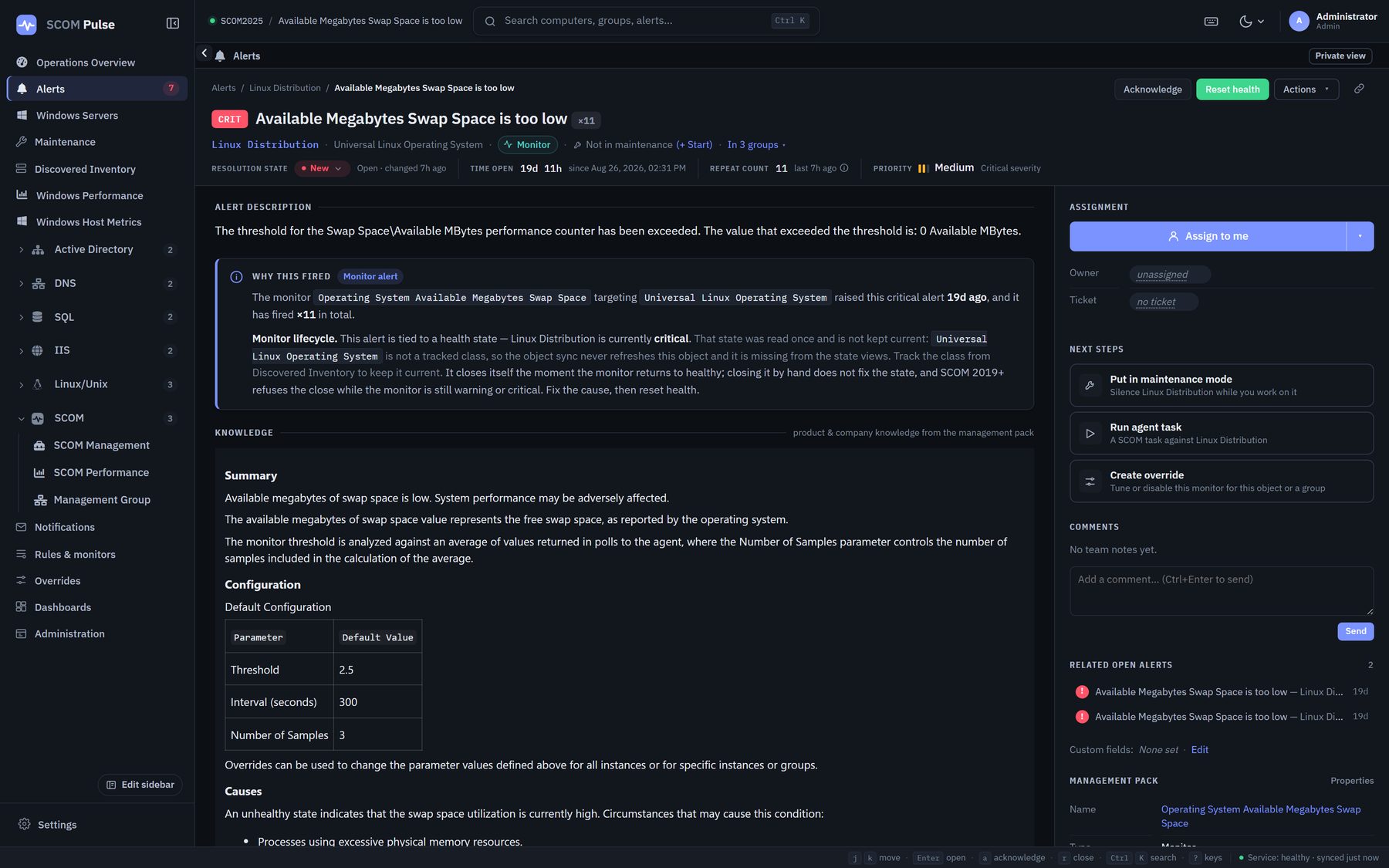Click second related alert critical icon
1389x868 pixels.
coord(1082,717)
